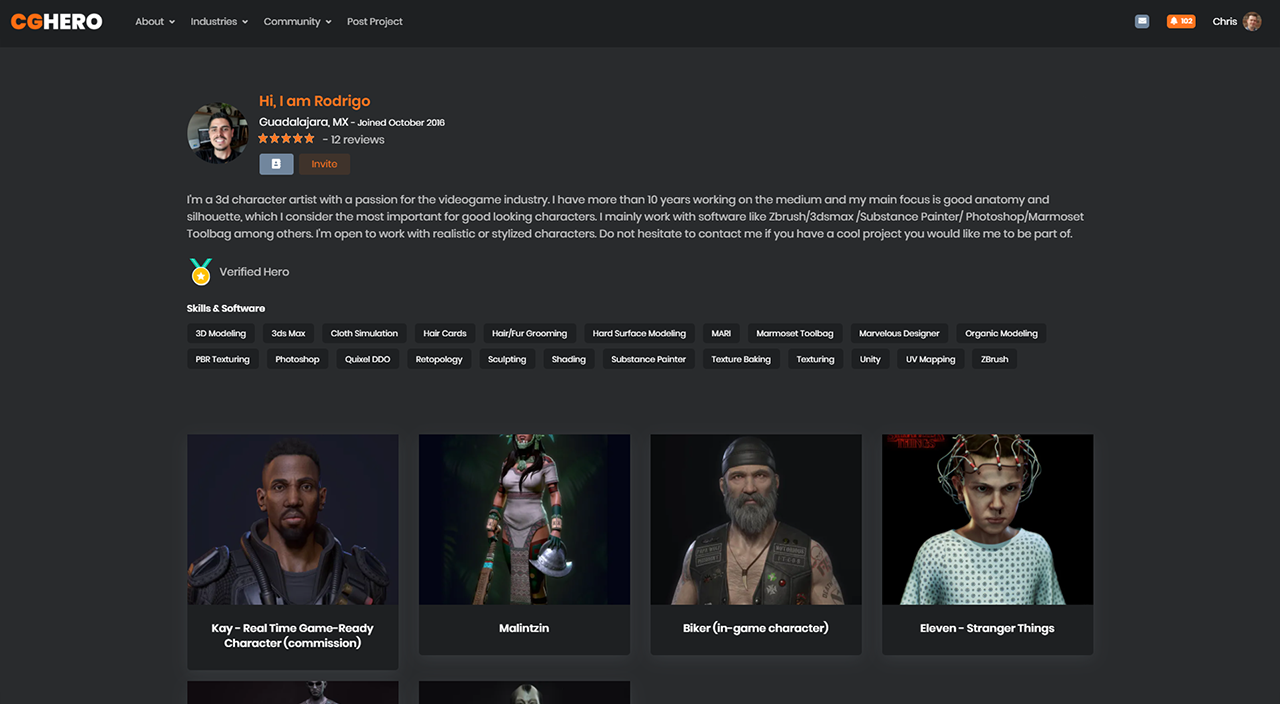Select the MARI skill tag
Screen dimensions: 1280x704
pos(721,333)
